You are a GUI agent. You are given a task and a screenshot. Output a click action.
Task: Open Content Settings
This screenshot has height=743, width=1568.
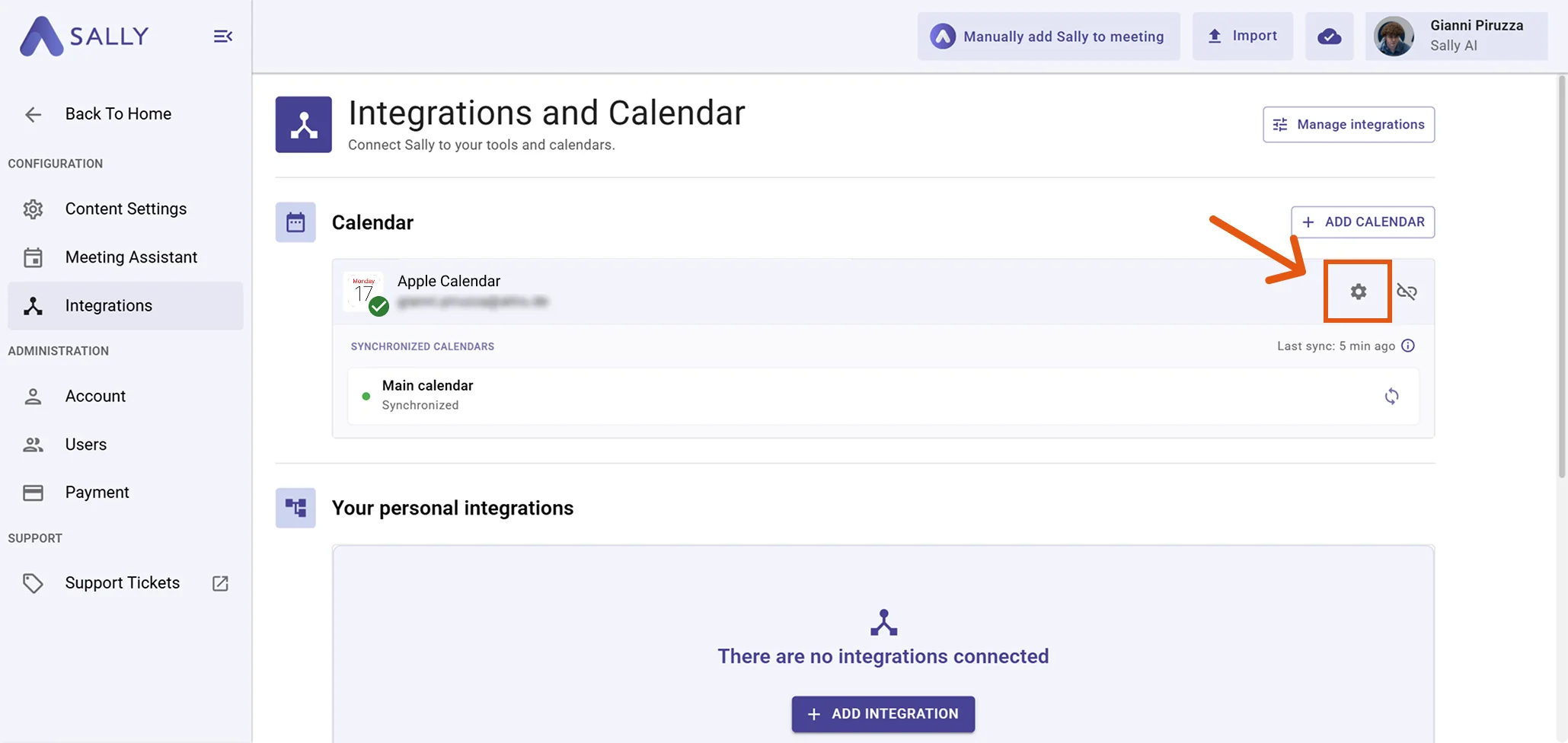coord(126,209)
